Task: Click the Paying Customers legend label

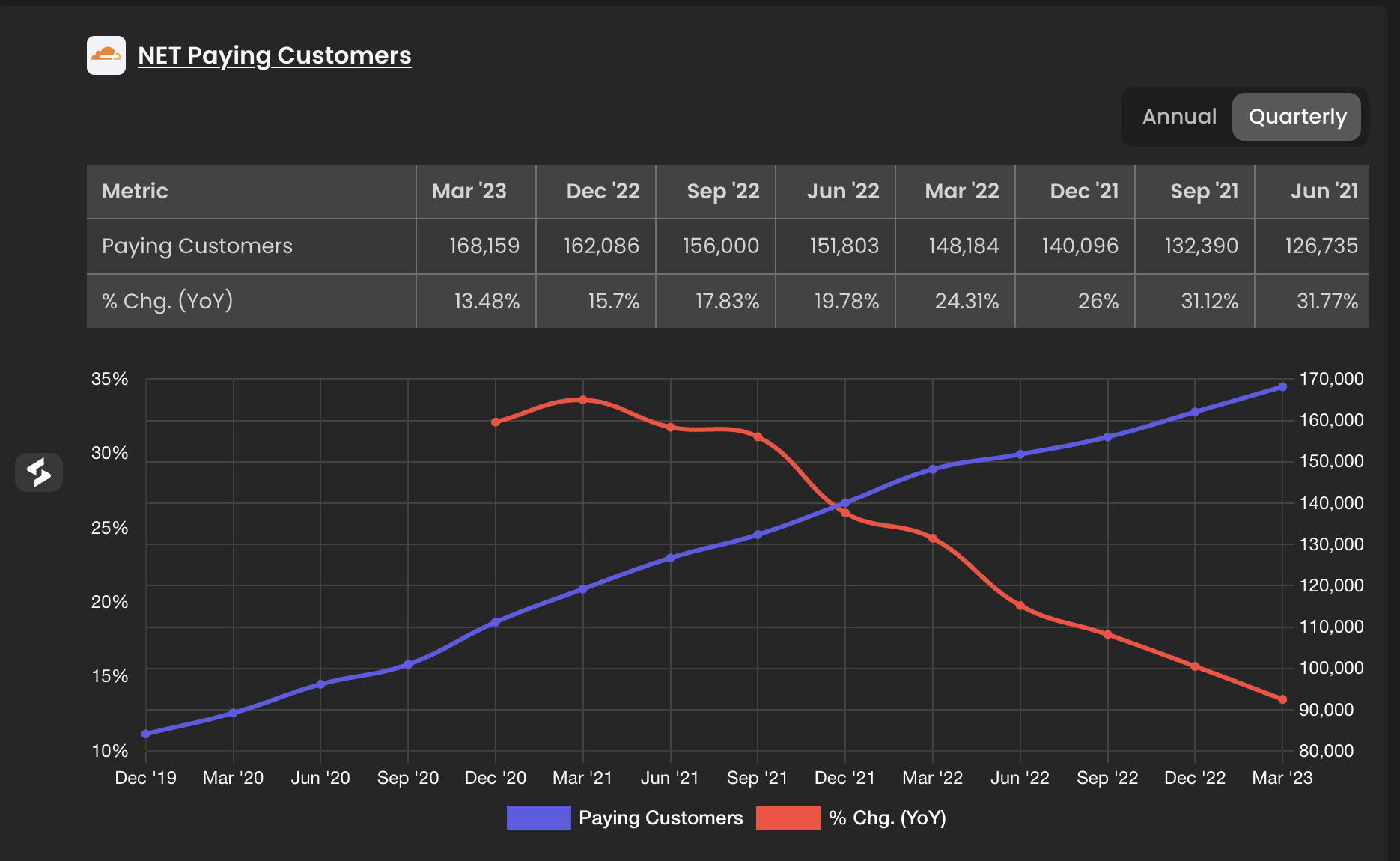Action: tap(661, 818)
